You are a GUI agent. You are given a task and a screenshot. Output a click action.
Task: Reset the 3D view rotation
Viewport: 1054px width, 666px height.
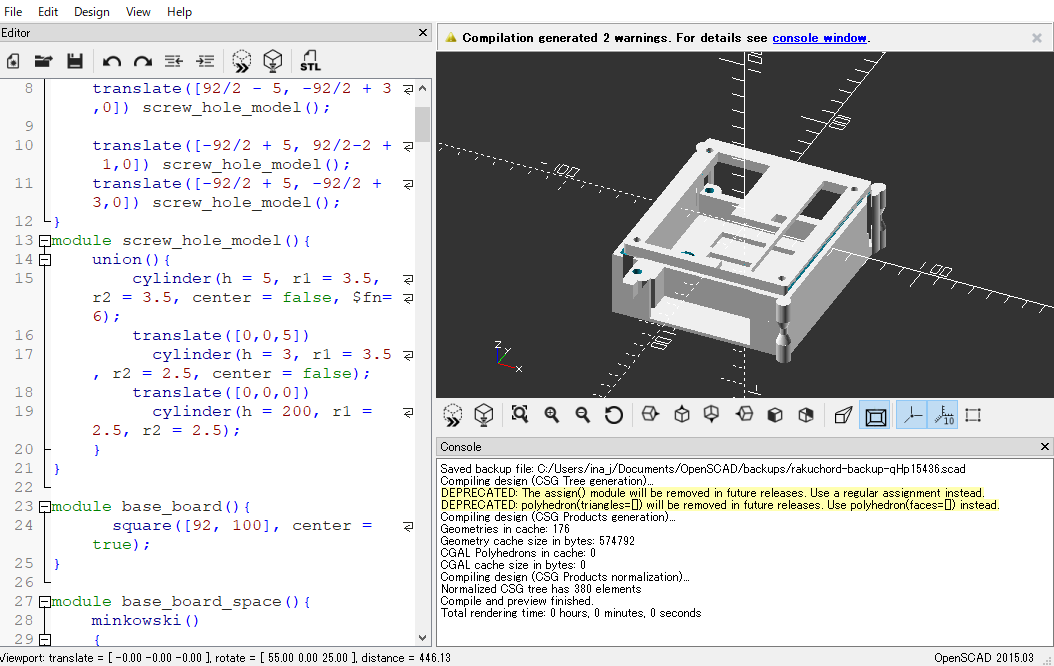click(614, 415)
